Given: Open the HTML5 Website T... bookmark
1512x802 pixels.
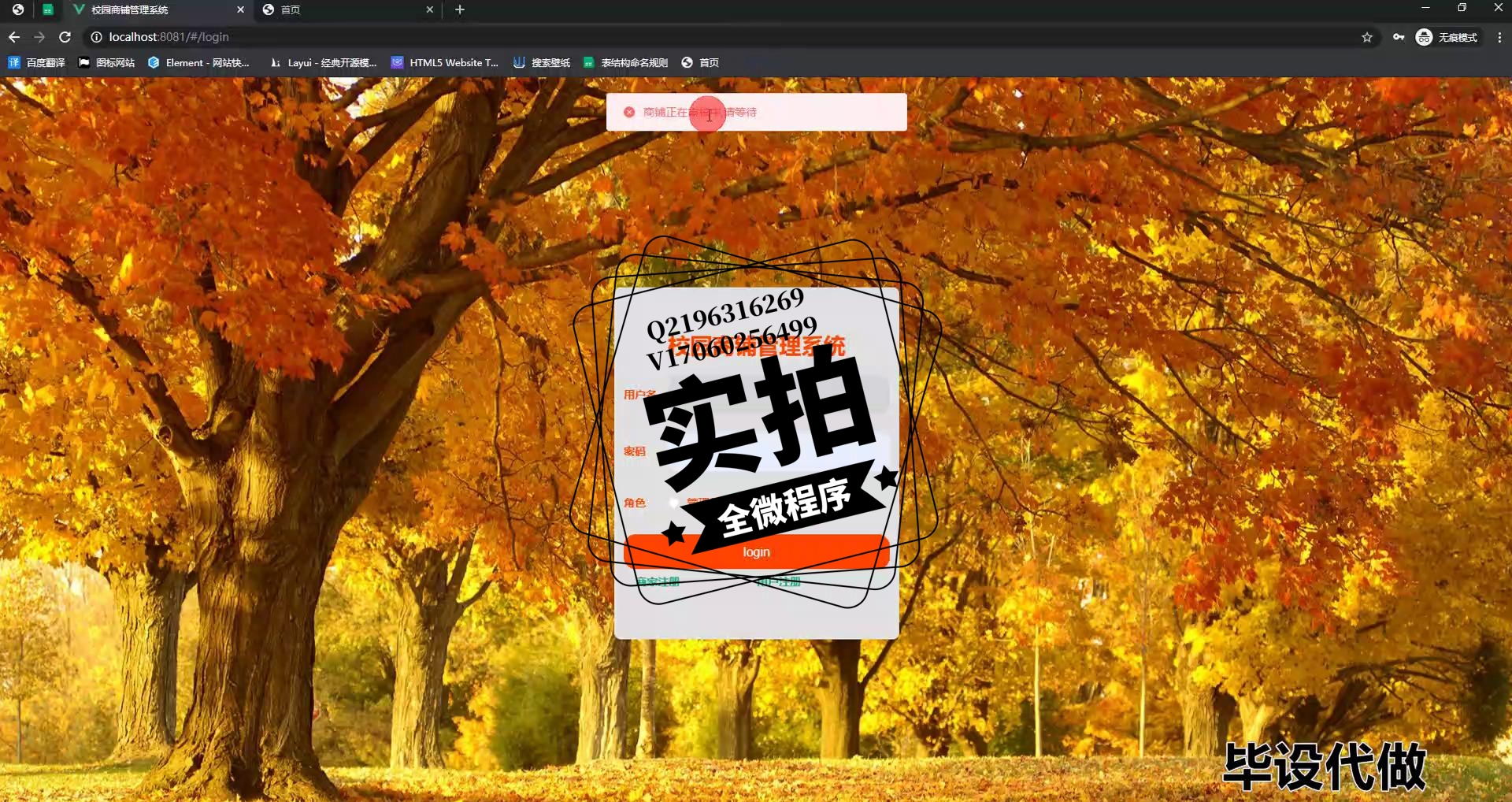Looking at the screenshot, I should click(x=445, y=62).
